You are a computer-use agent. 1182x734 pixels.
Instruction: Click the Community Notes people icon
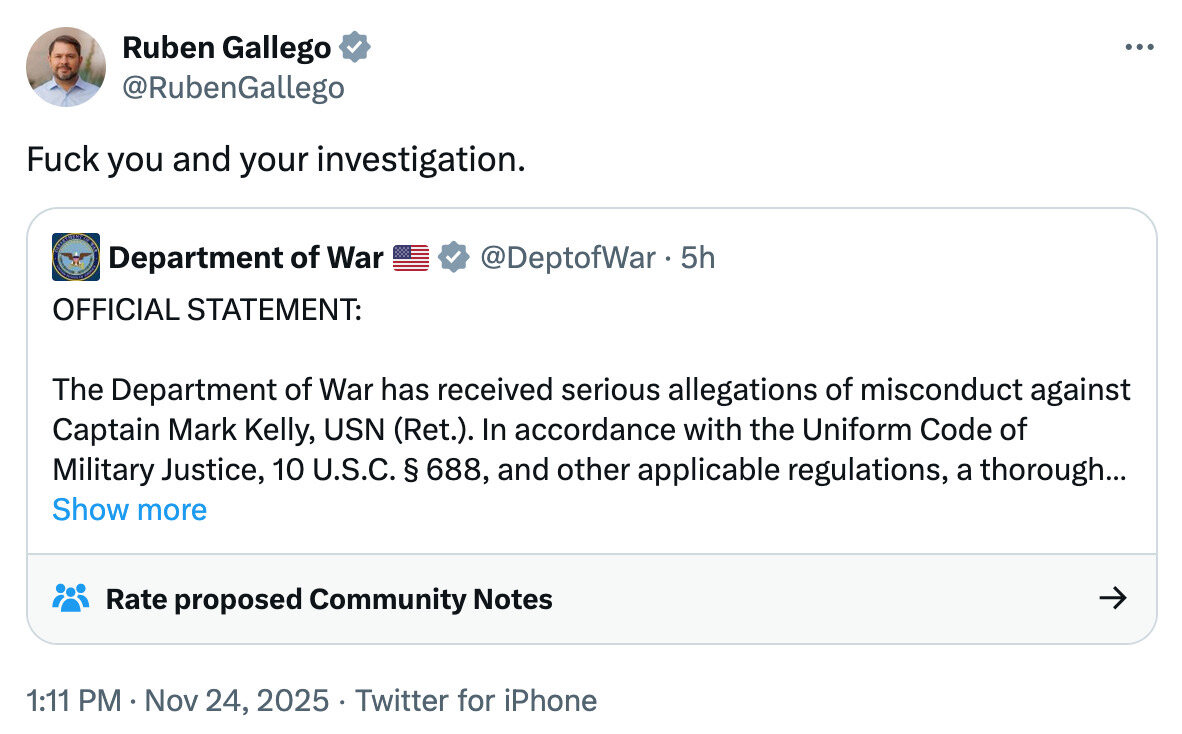coord(70,598)
